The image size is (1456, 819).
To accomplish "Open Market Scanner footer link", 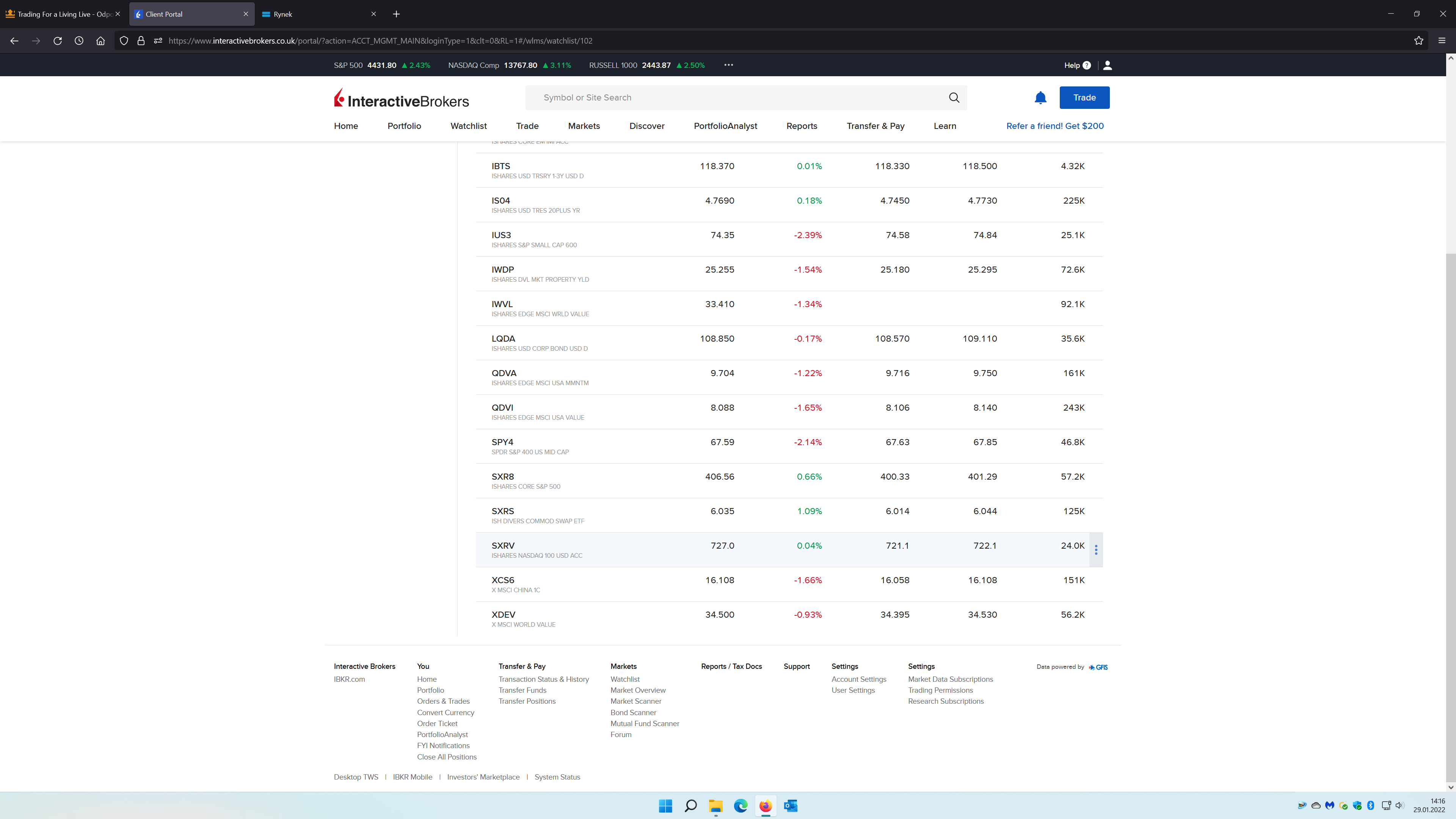I will (x=635, y=701).
